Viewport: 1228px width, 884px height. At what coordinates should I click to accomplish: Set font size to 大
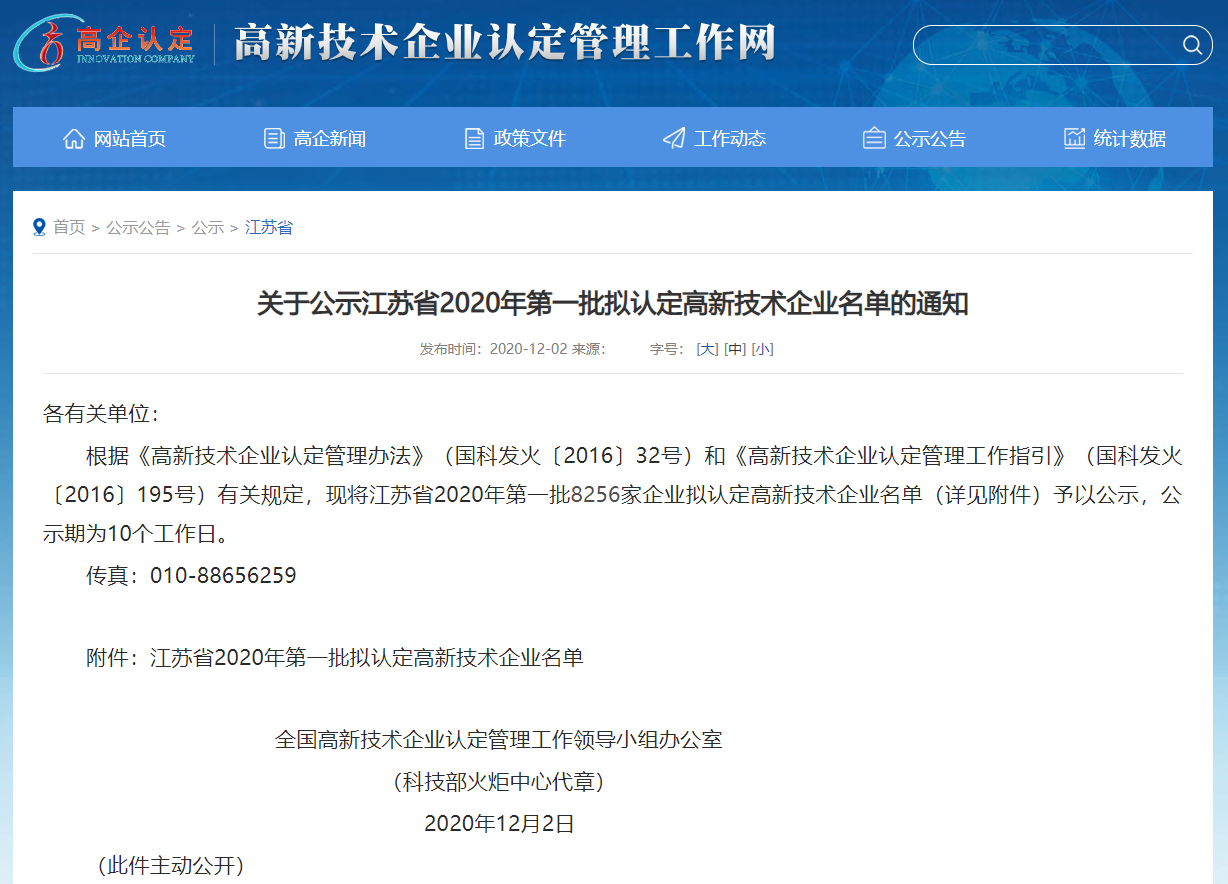707,349
